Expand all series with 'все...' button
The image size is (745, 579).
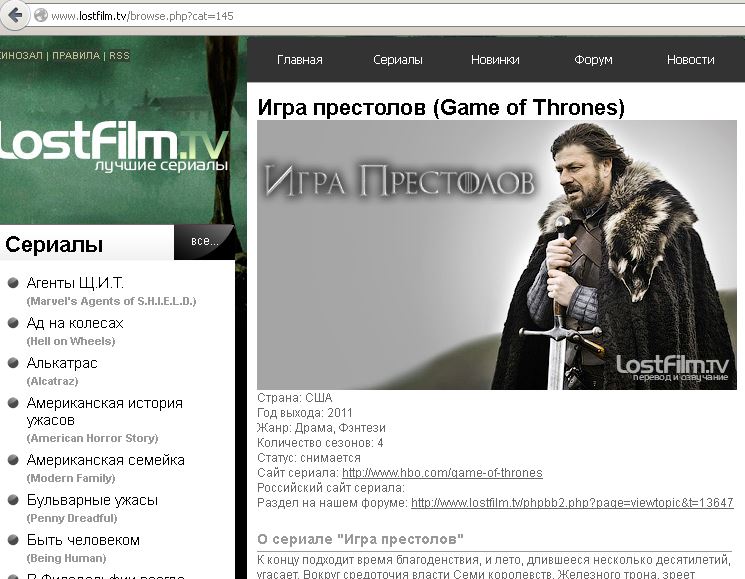203,242
